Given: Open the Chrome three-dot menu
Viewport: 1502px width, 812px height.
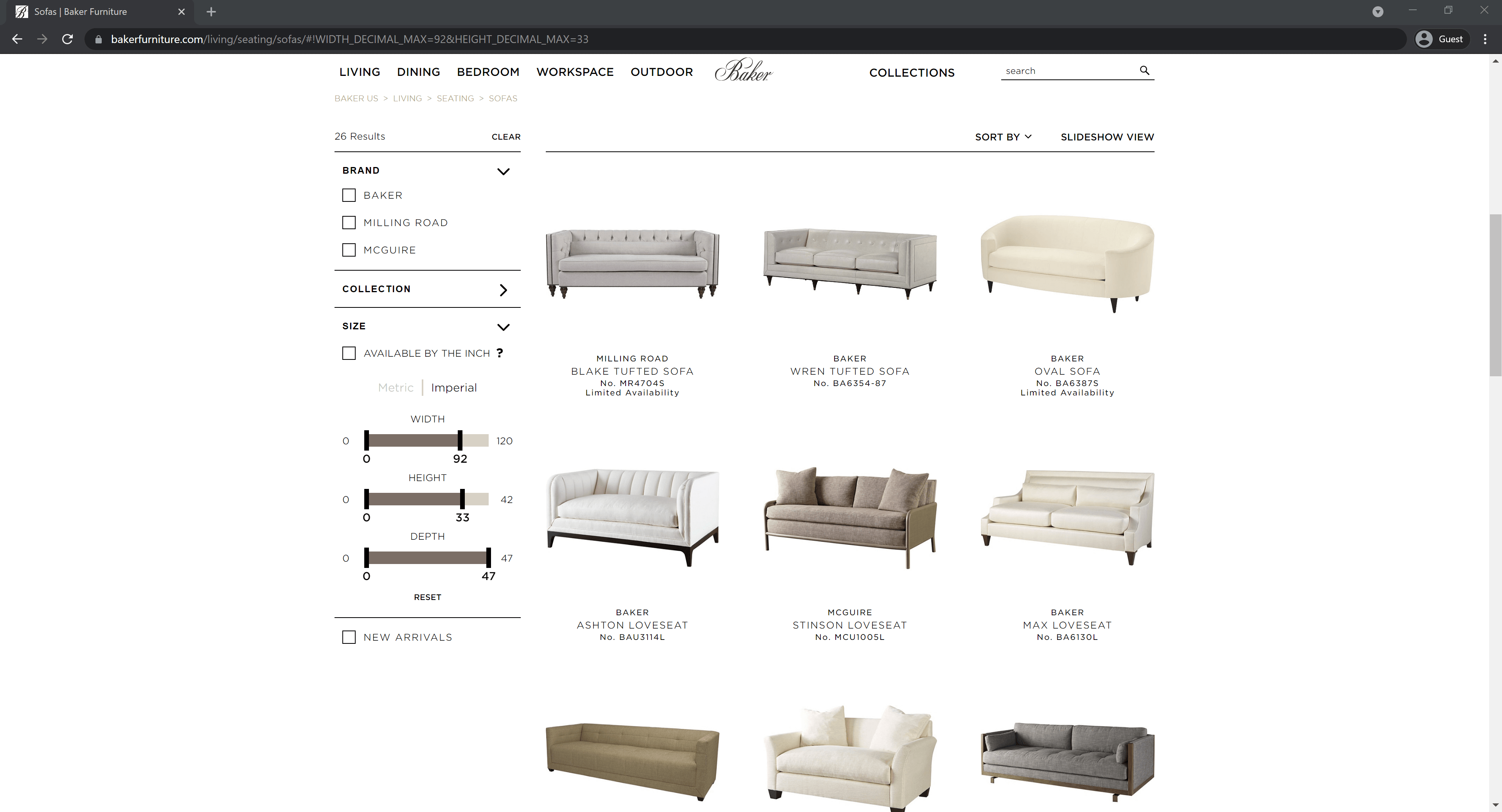Looking at the screenshot, I should coord(1485,39).
